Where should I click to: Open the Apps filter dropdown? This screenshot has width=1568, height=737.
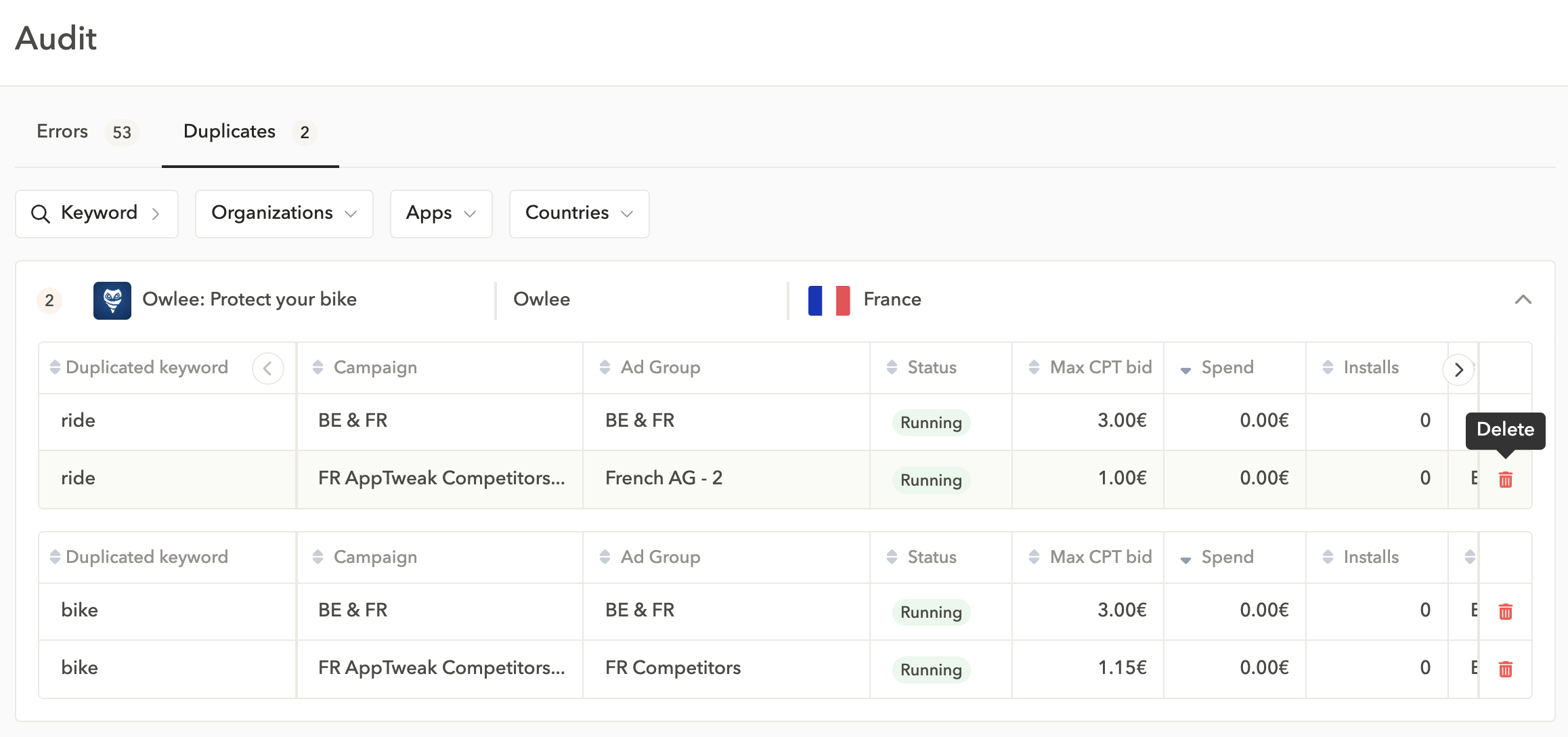(441, 214)
